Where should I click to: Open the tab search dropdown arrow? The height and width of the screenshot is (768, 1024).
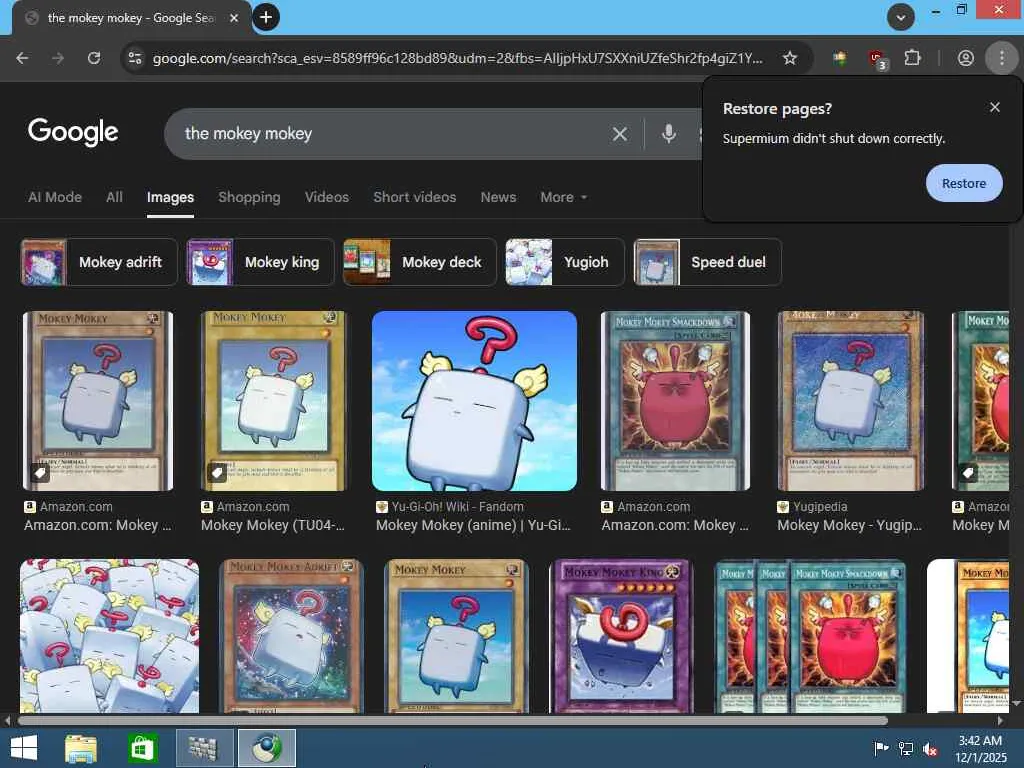901,17
